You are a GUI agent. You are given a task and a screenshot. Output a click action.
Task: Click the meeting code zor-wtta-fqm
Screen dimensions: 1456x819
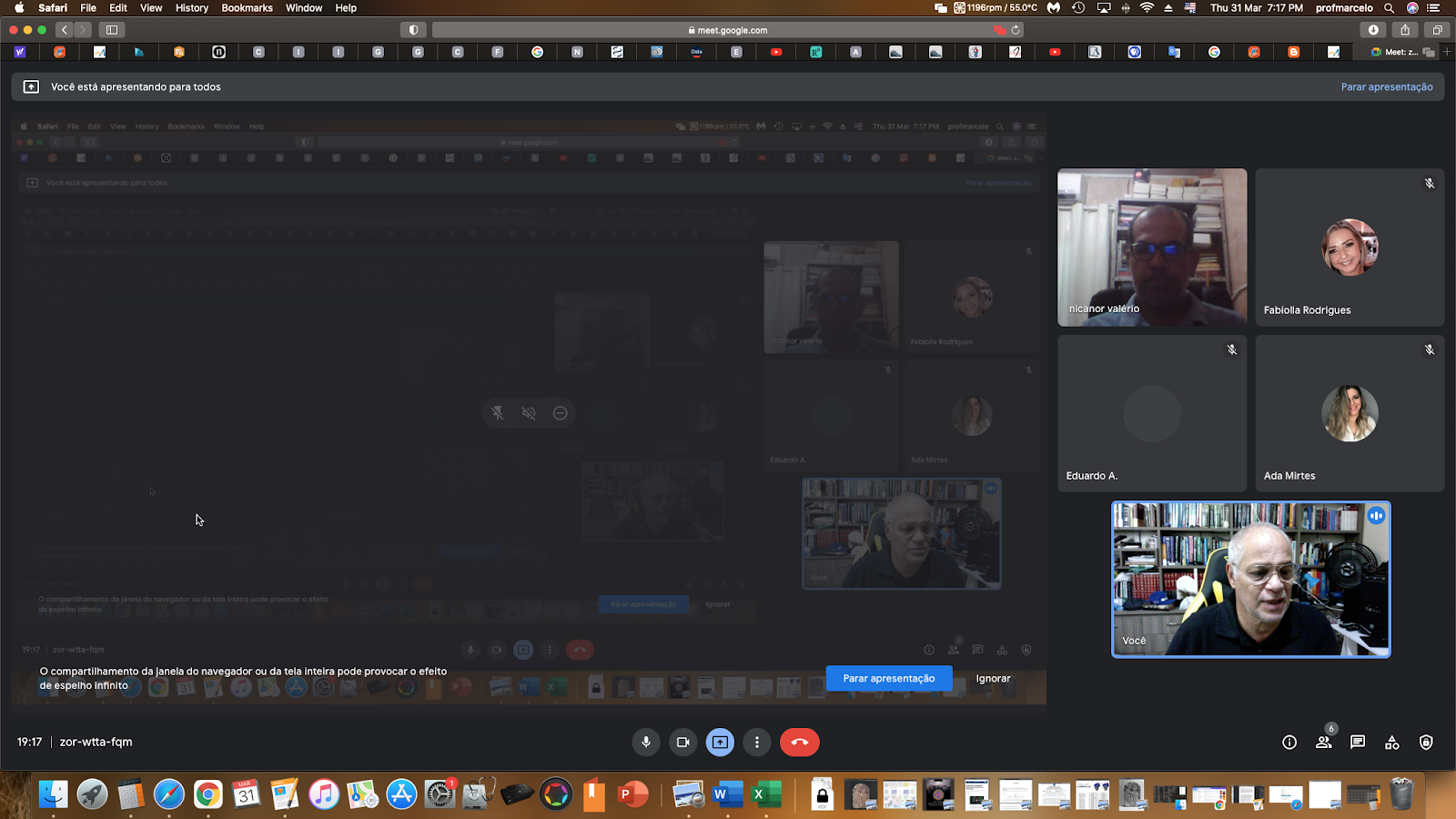[96, 742]
